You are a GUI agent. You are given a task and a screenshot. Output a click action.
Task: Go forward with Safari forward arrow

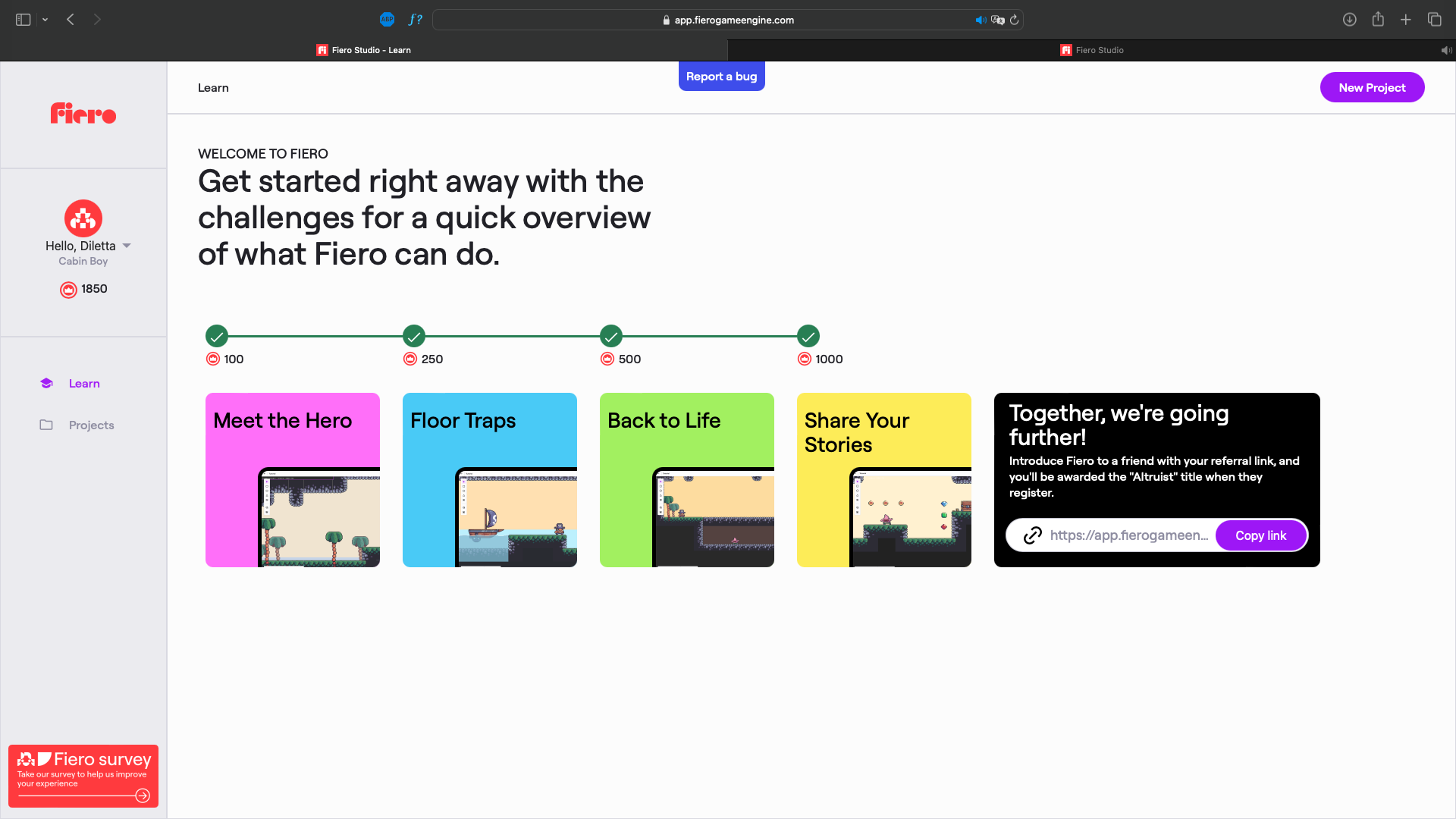coord(97,20)
